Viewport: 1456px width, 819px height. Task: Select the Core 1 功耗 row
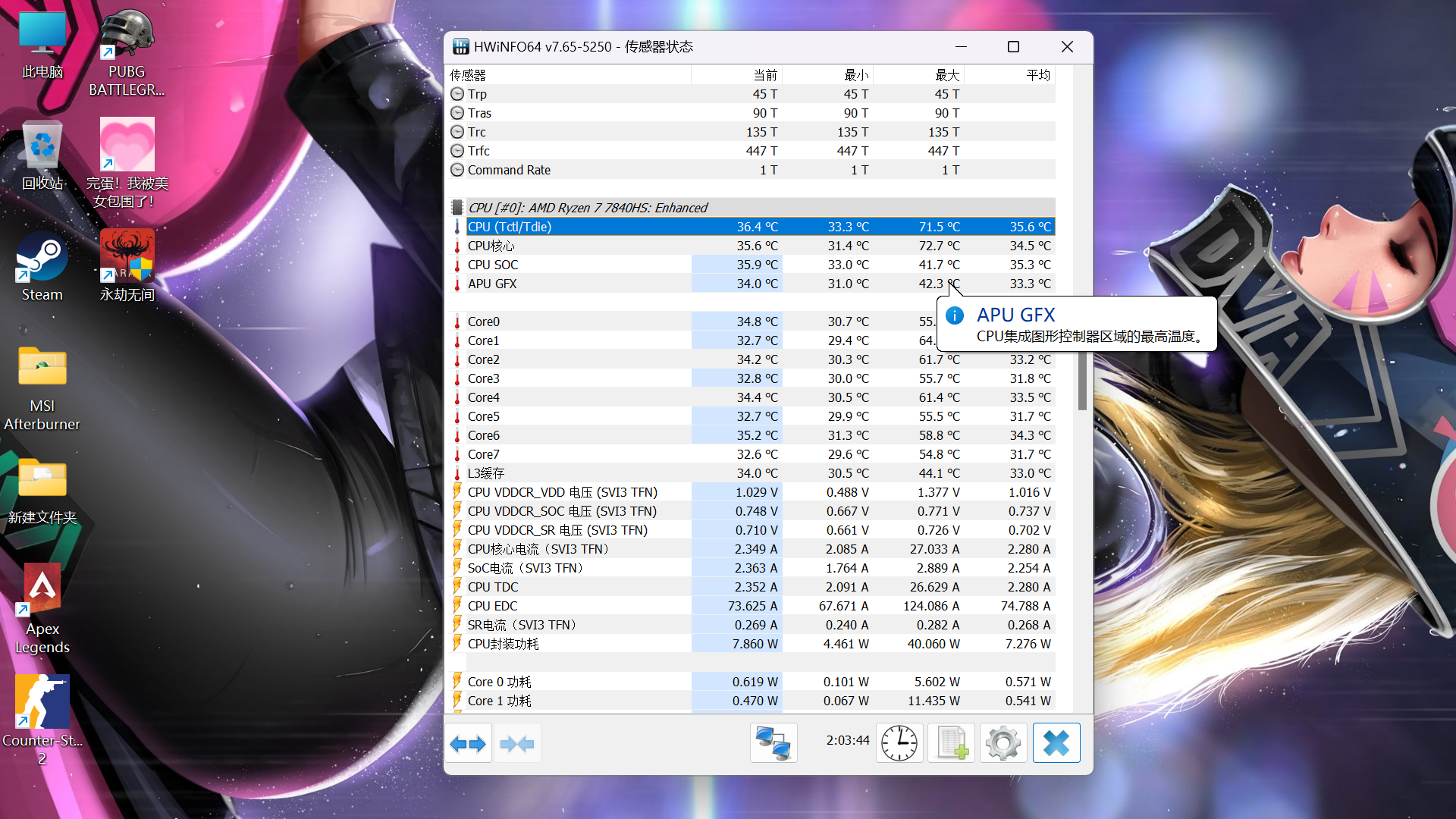(x=752, y=701)
